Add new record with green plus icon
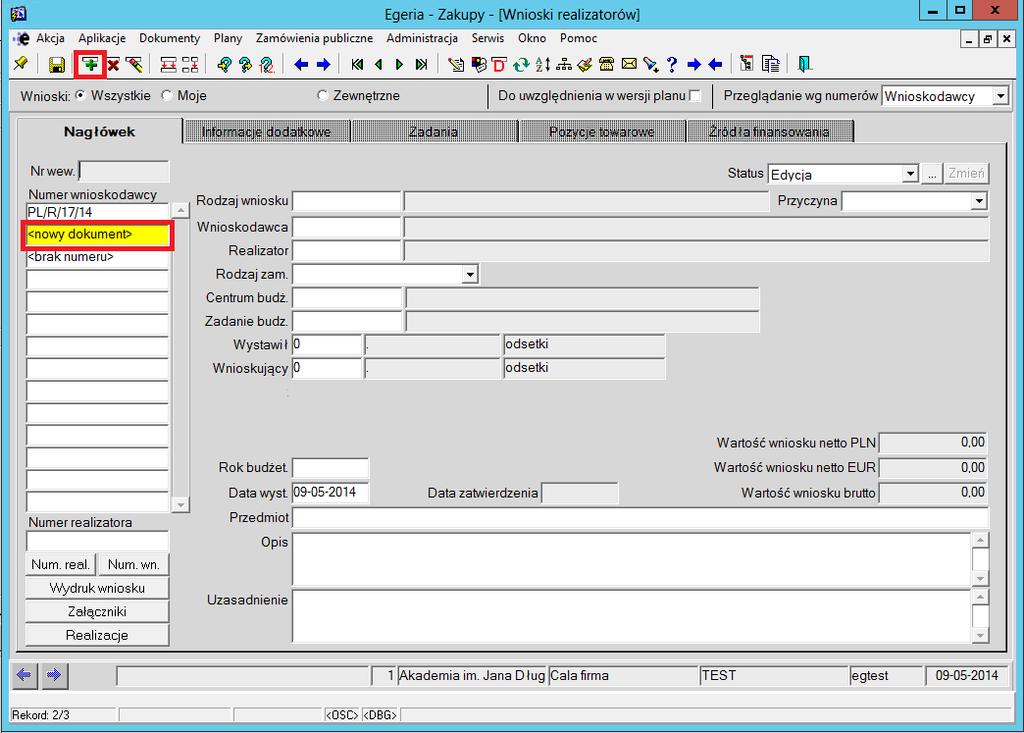This screenshot has height=733, width=1024. [90, 64]
